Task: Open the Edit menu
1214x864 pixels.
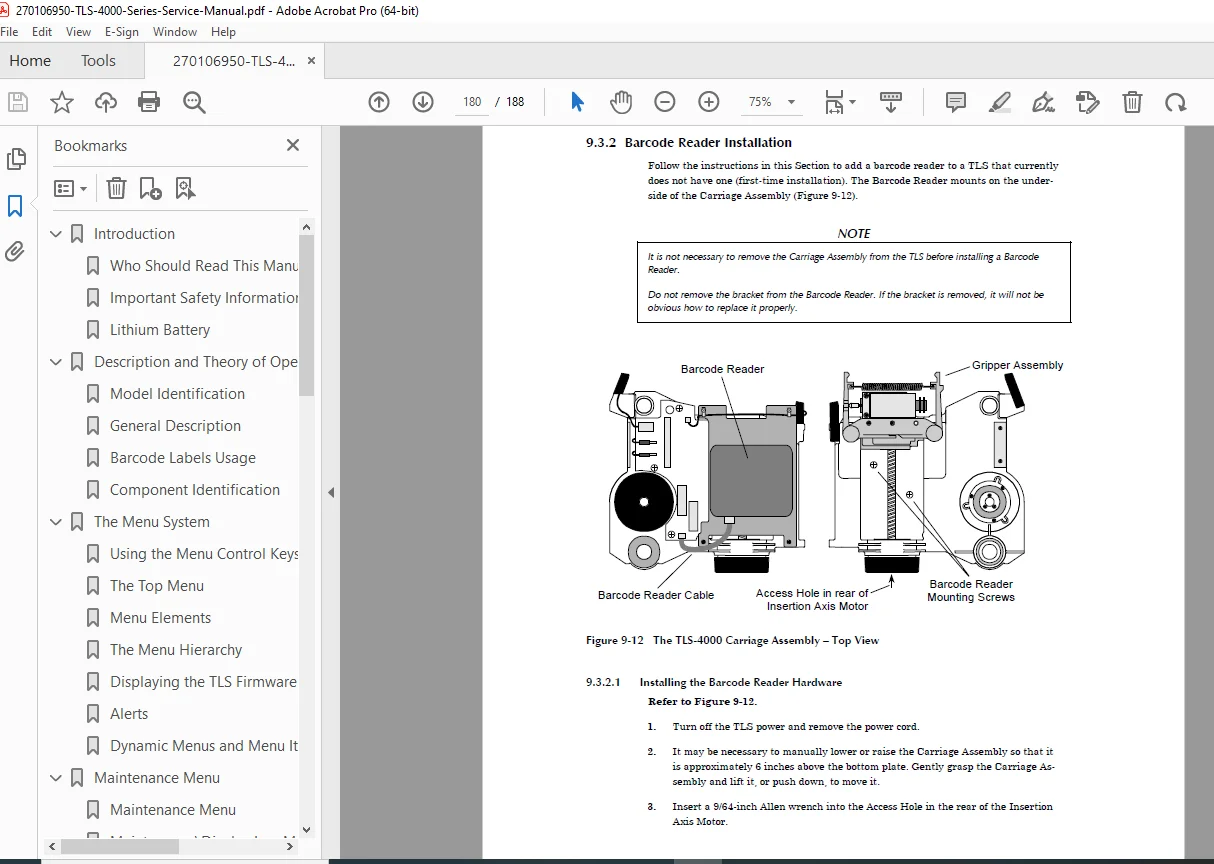Action: [42, 32]
